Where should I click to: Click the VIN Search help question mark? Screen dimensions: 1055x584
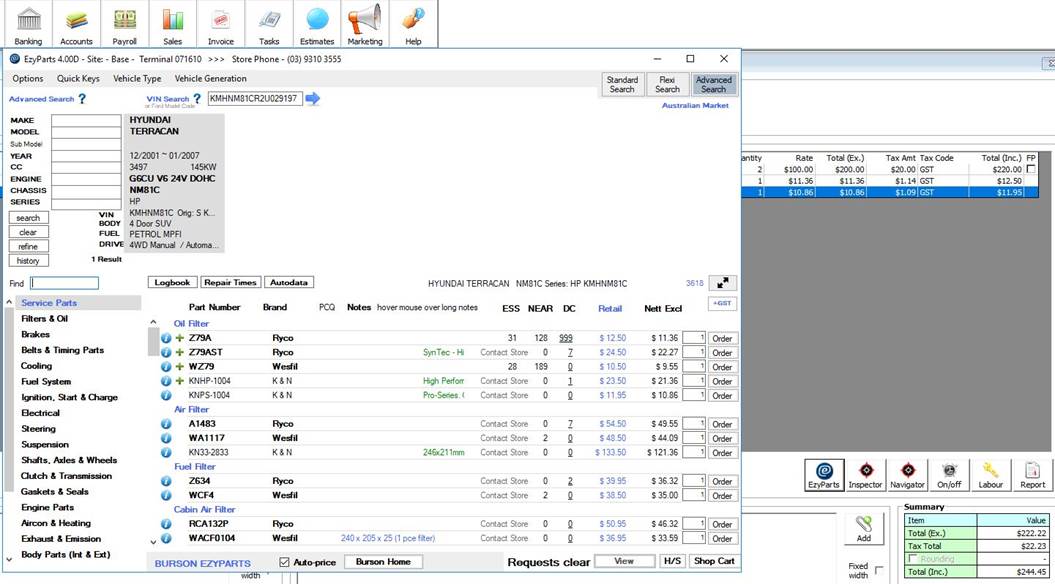197,99
